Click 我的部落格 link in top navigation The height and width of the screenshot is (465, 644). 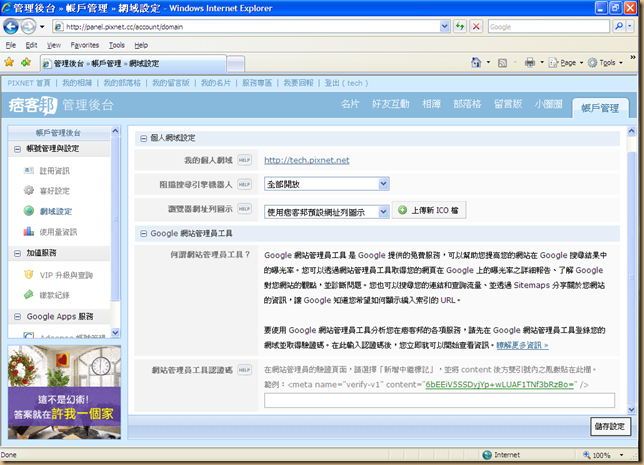tap(122, 83)
